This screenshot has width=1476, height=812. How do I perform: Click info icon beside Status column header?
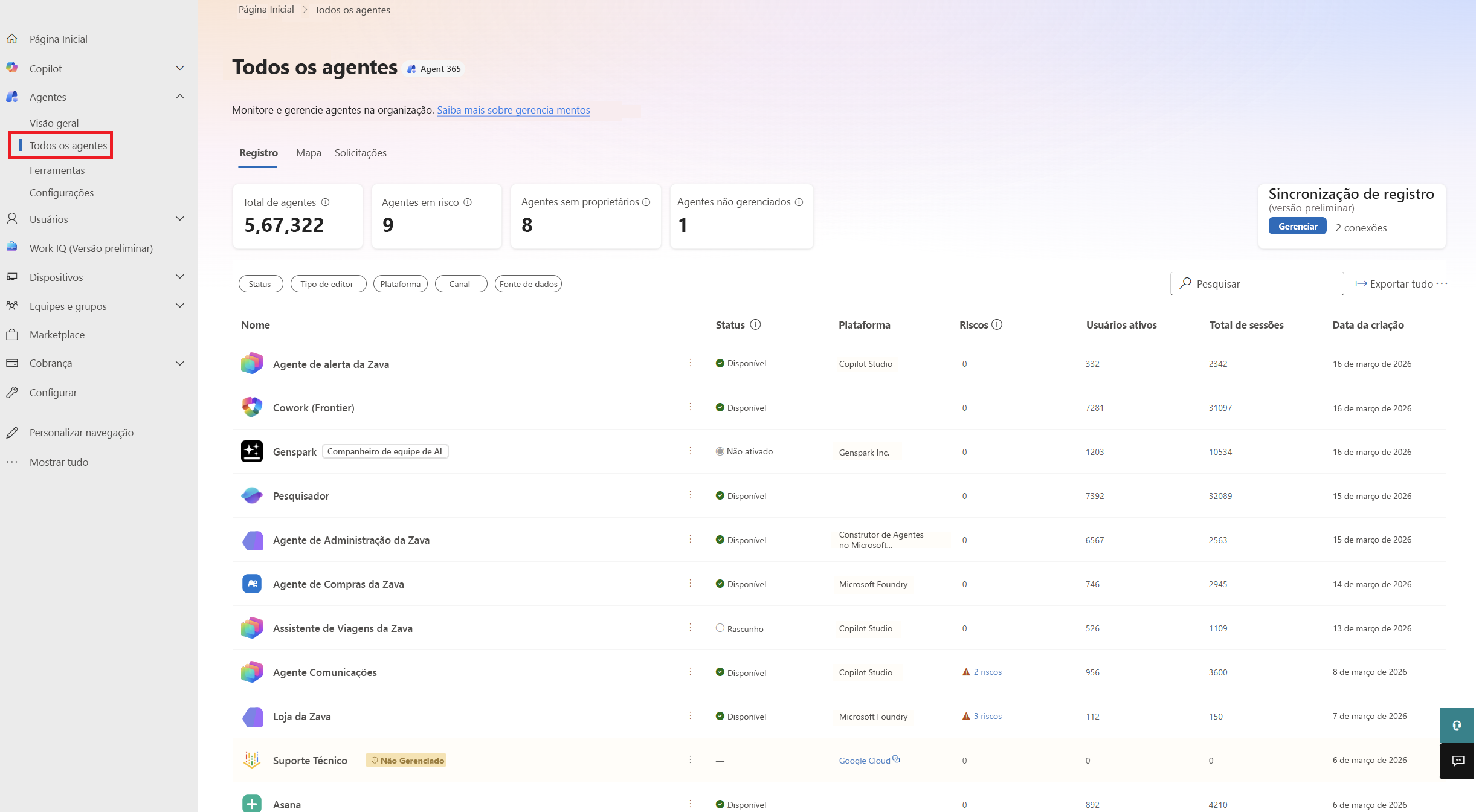coord(755,324)
